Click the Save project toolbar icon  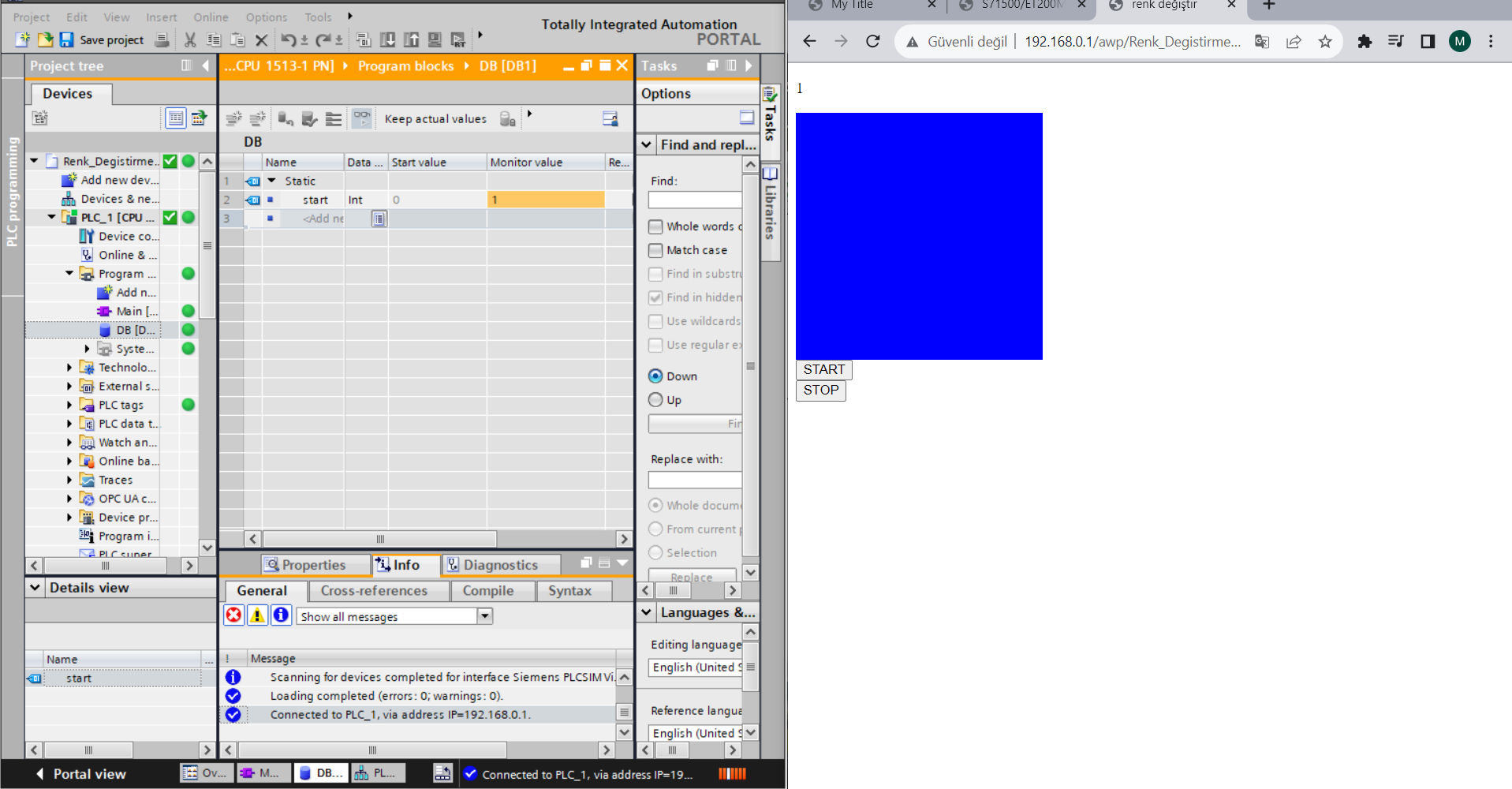[x=67, y=39]
